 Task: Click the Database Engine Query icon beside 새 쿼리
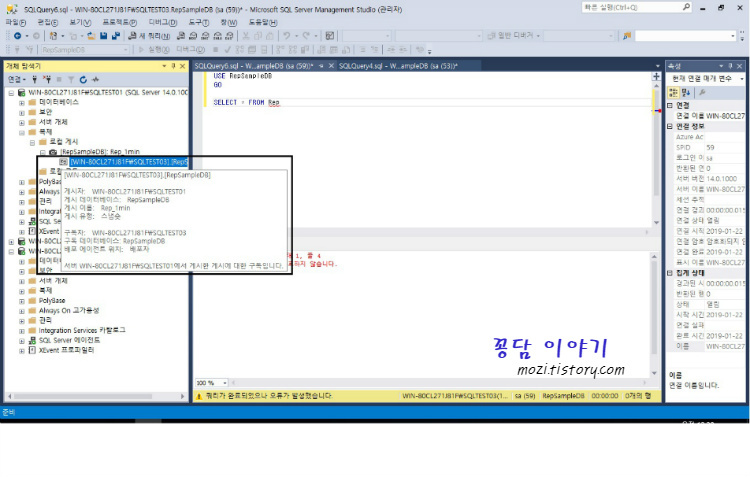pos(181,36)
